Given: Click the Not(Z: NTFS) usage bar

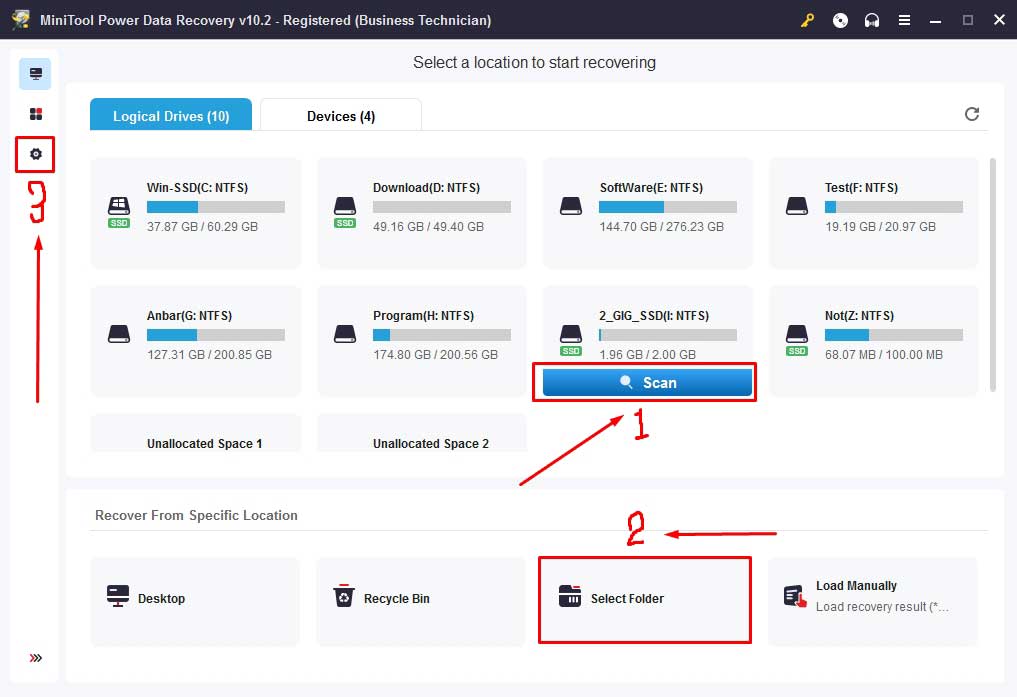Looking at the screenshot, I should [894, 335].
